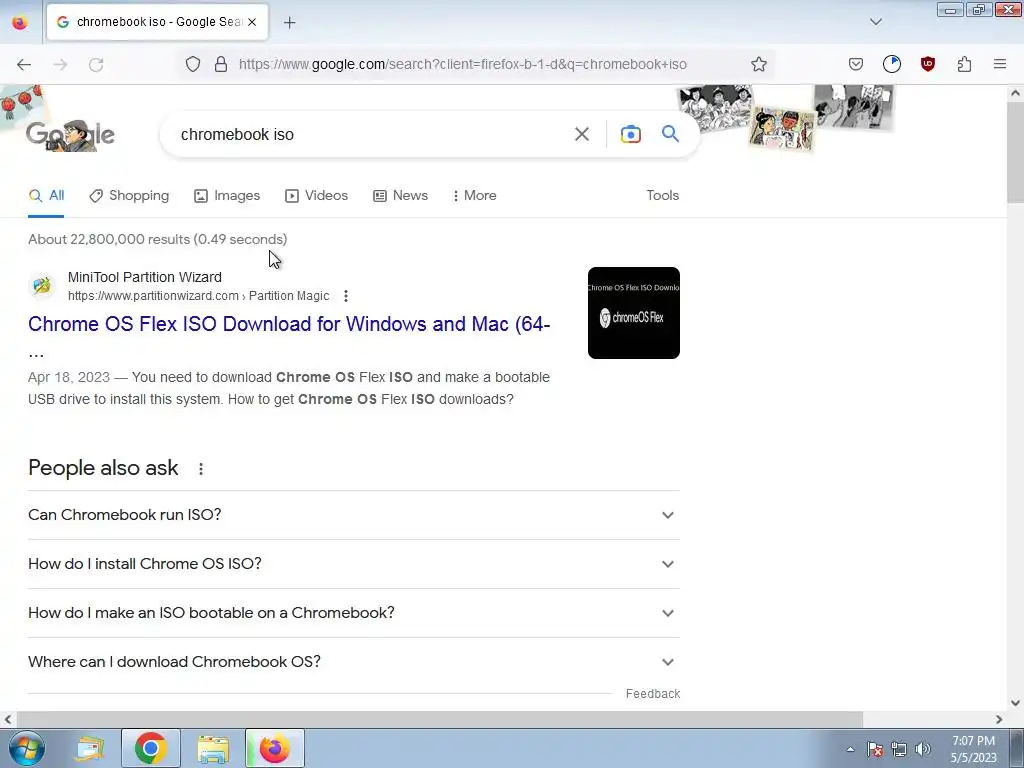This screenshot has width=1024, height=768.
Task: Reload the page with the refresh icon
Action: (96, 64)
